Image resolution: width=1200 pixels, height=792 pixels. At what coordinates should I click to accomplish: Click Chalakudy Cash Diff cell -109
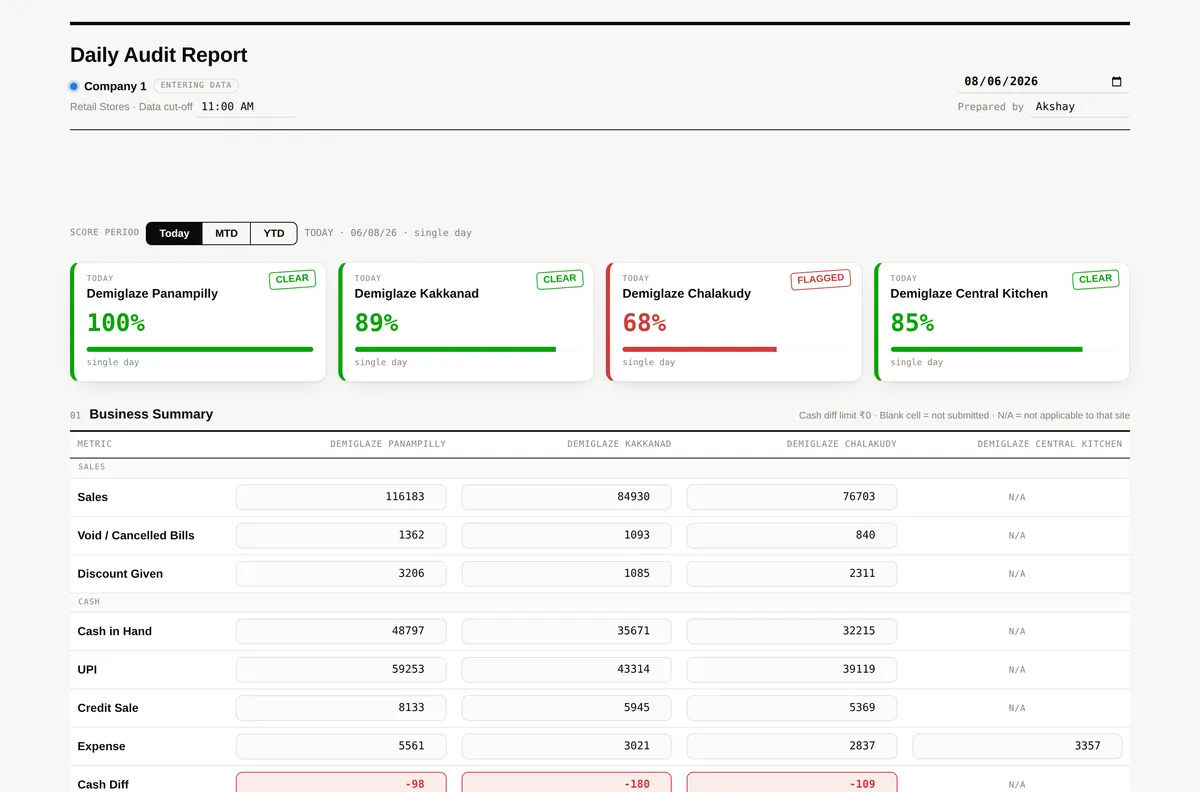point(792,783)
